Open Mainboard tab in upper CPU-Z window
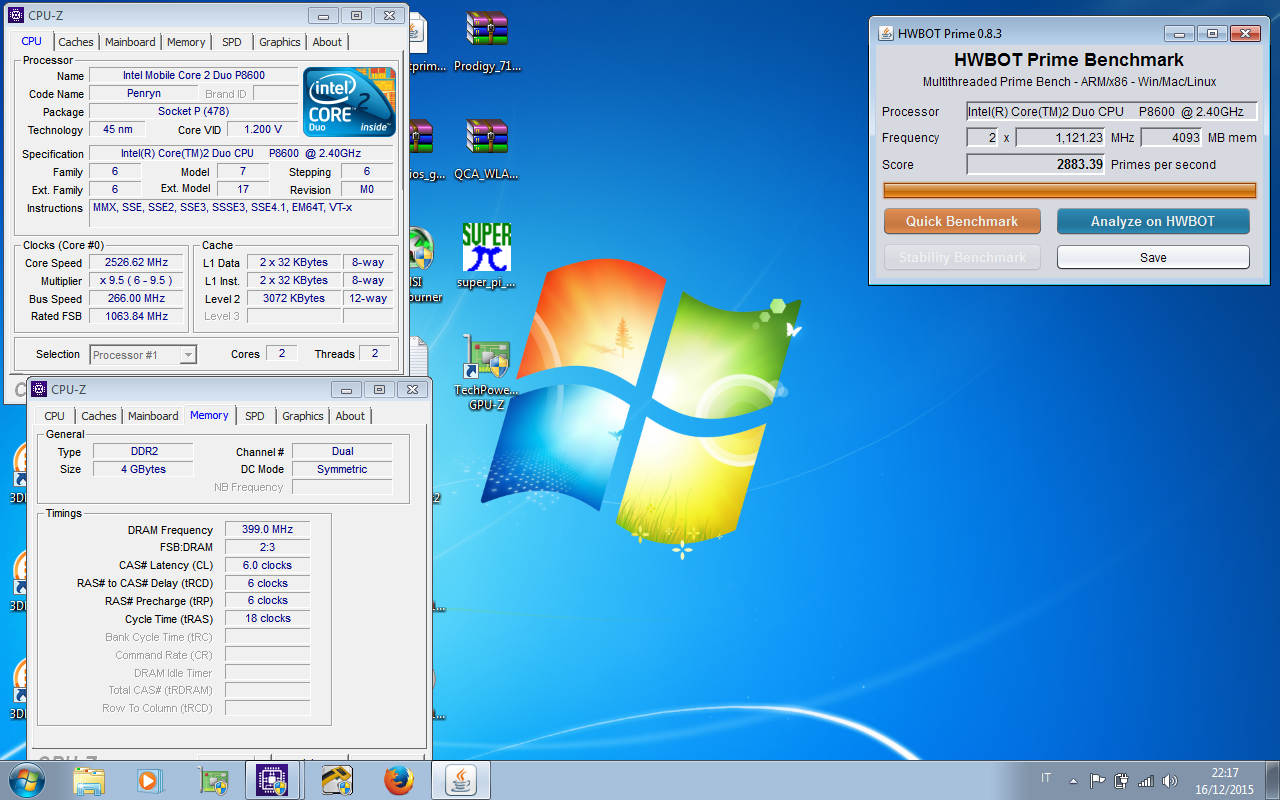 click(130, 42)
